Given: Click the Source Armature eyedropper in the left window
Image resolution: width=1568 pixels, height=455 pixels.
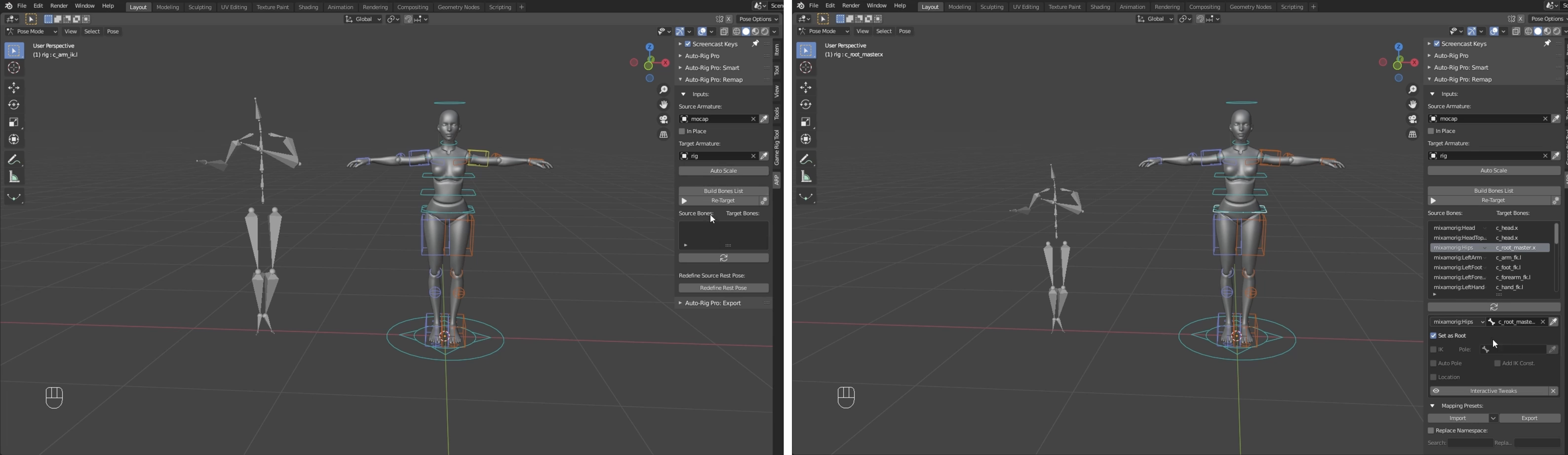Looking at the screenshot, I should pyautogui.click(x=765, y=119).
